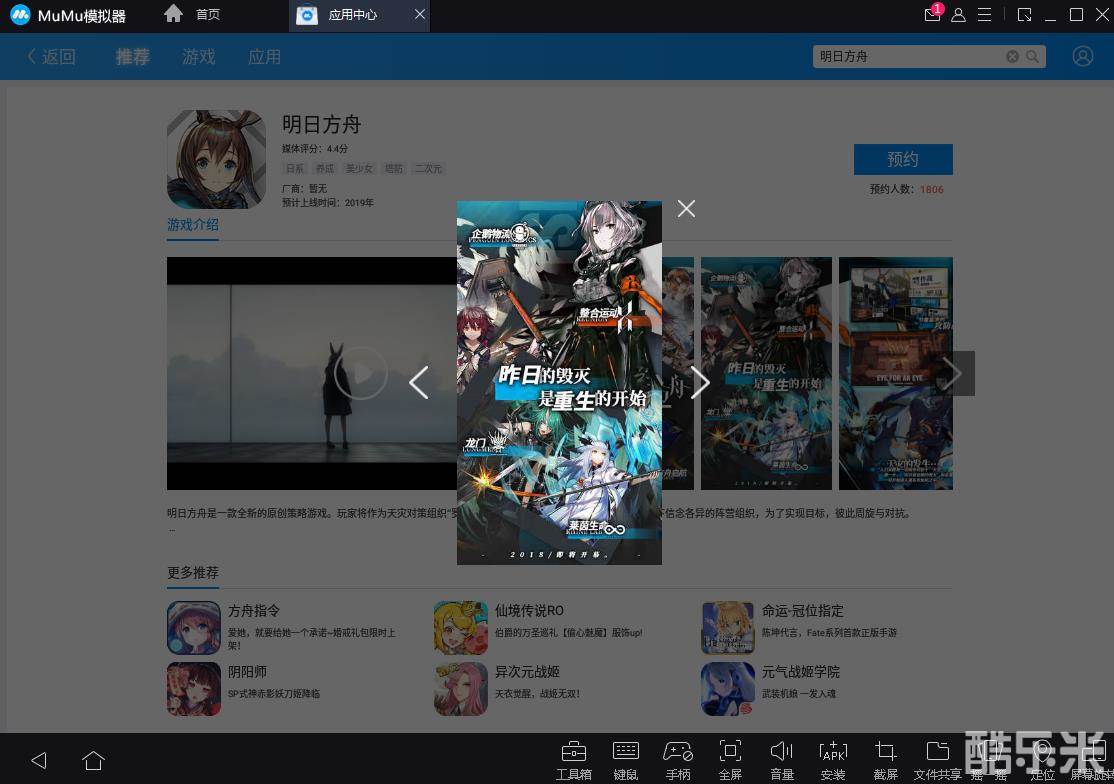
Task: Open the 工具箱 toolbox in bottom bar
Action: [x=574, y=759]
